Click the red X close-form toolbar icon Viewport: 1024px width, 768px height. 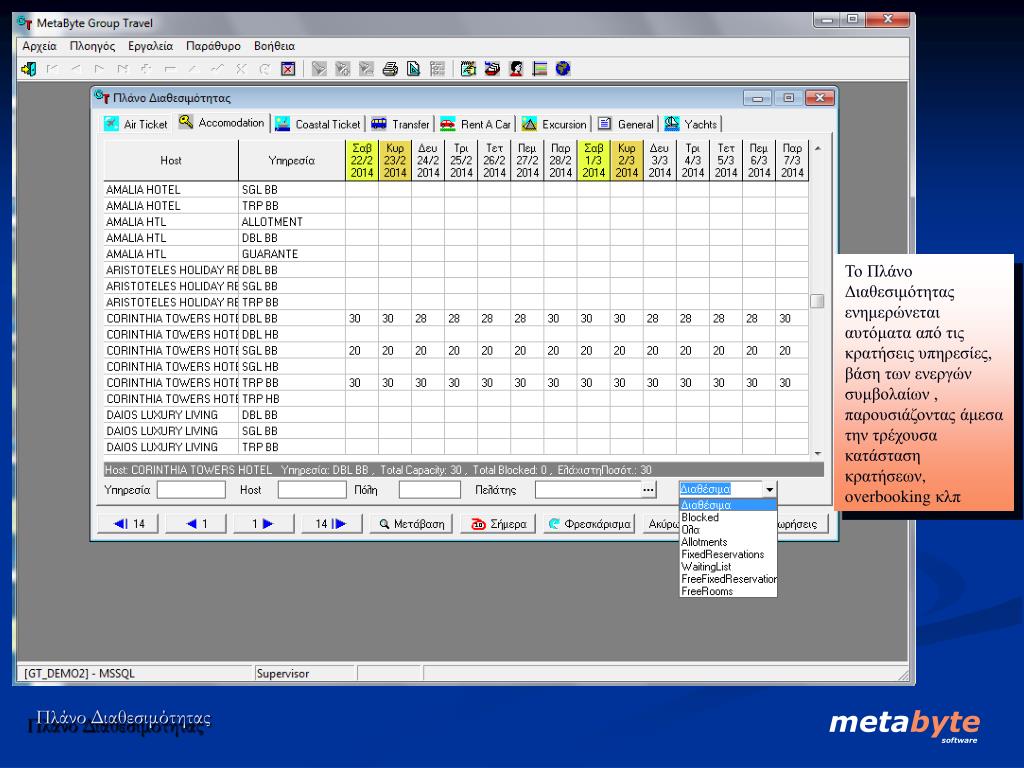[288, 69]
